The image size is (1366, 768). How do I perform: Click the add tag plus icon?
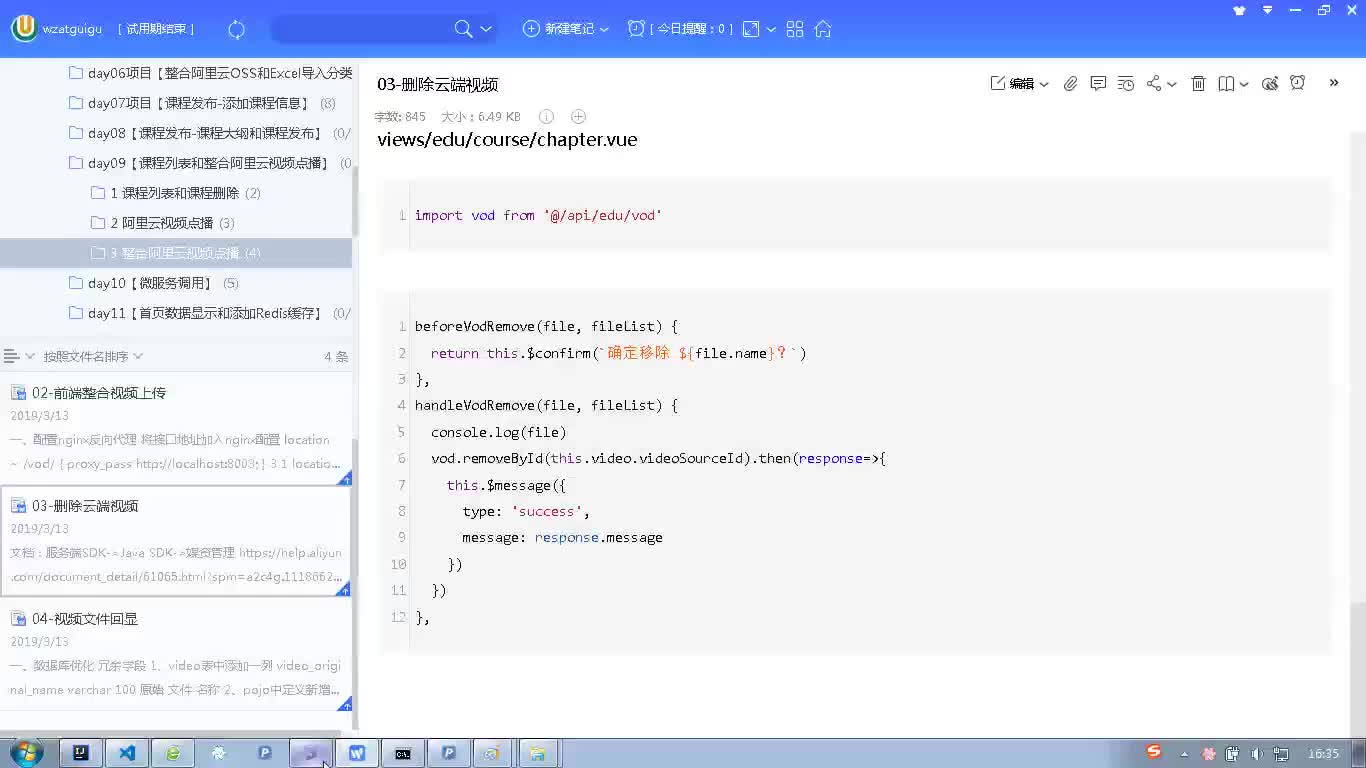tap(578, 117)
